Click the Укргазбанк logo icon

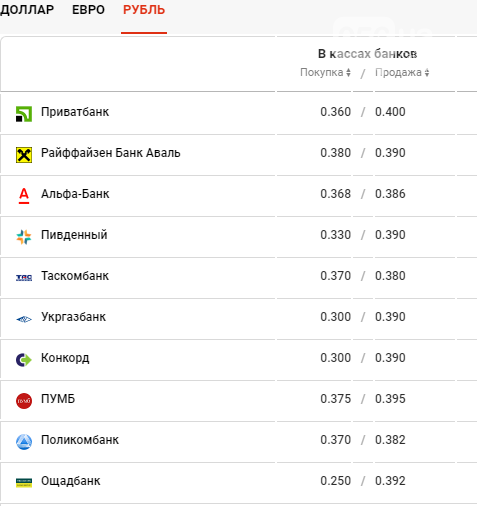pyautogui.click(x=24, y=319)
